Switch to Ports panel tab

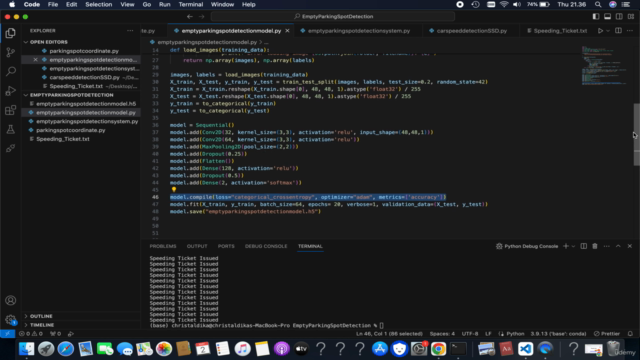tap(226, 246)
